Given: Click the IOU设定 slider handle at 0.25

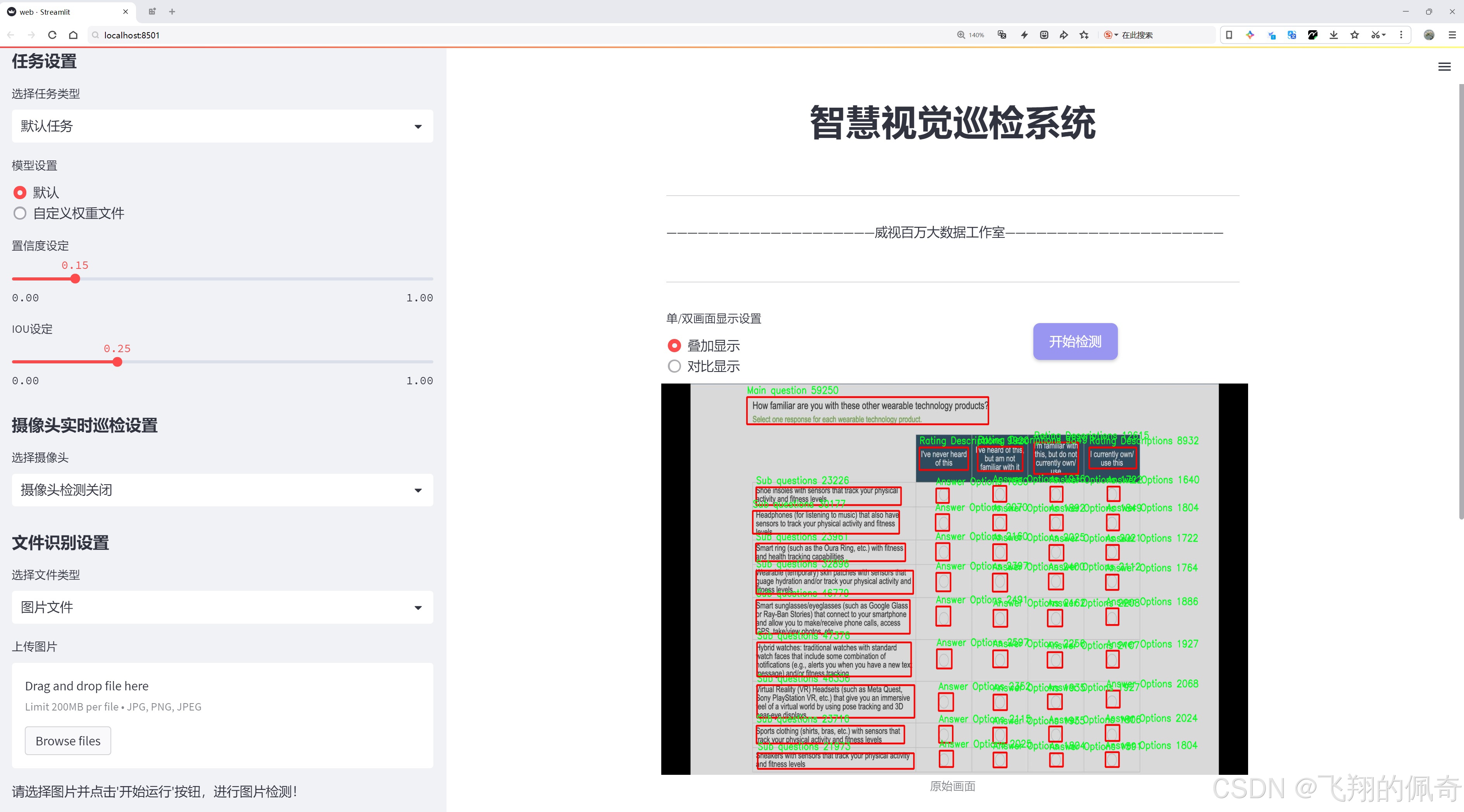Looking at the screenshot, I should tap(117, 362).
